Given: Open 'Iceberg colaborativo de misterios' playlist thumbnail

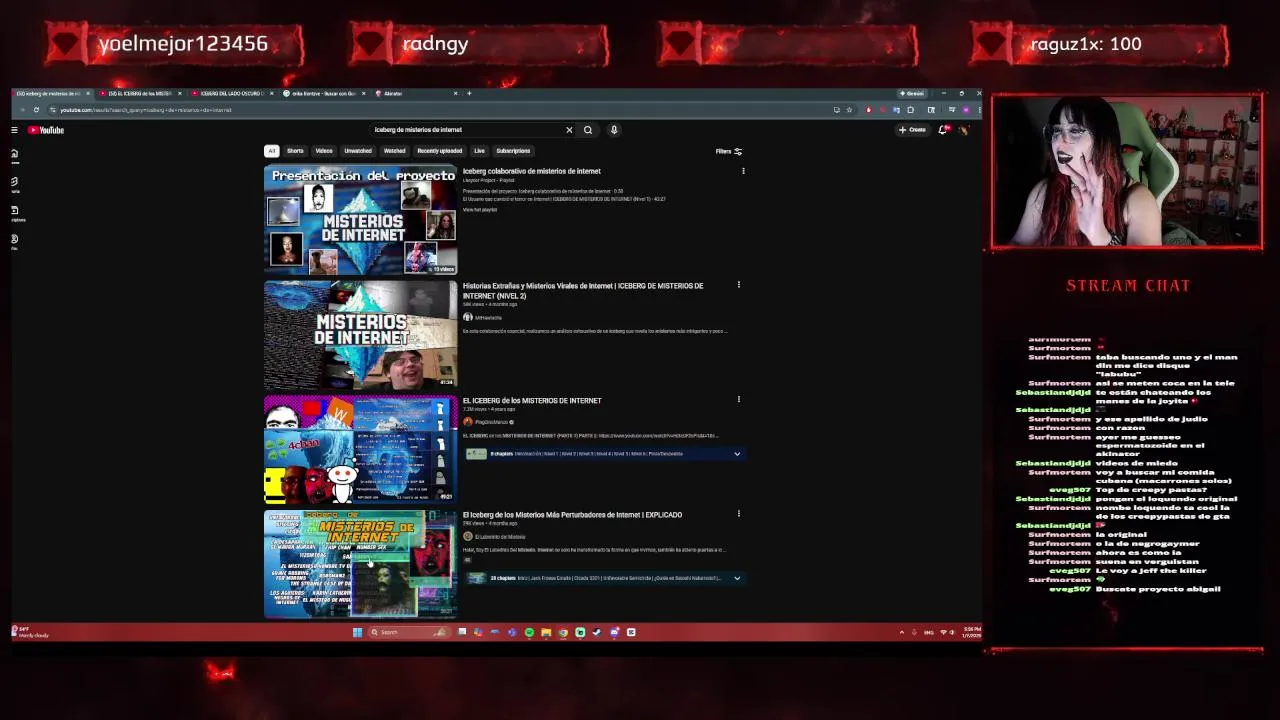Looking at the screenshot, I should tap(360, 220).
